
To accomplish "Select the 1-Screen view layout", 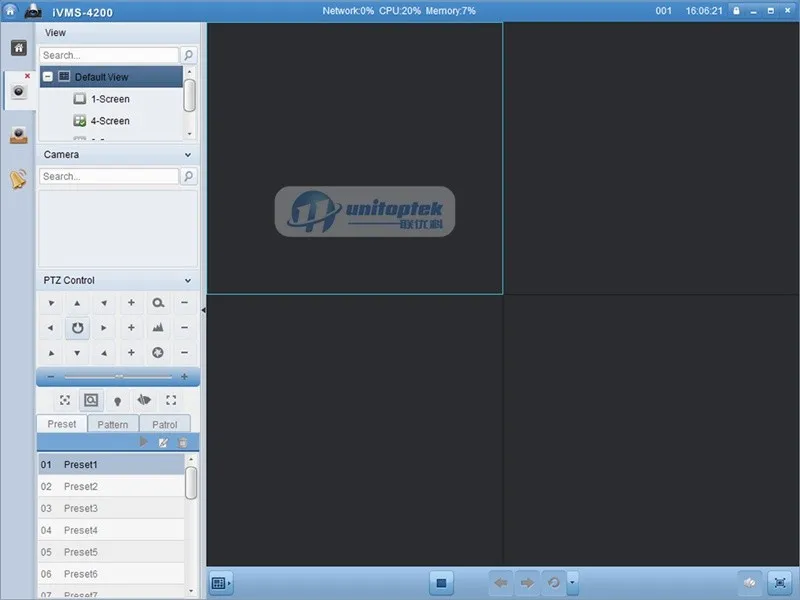I will (111, 98).
